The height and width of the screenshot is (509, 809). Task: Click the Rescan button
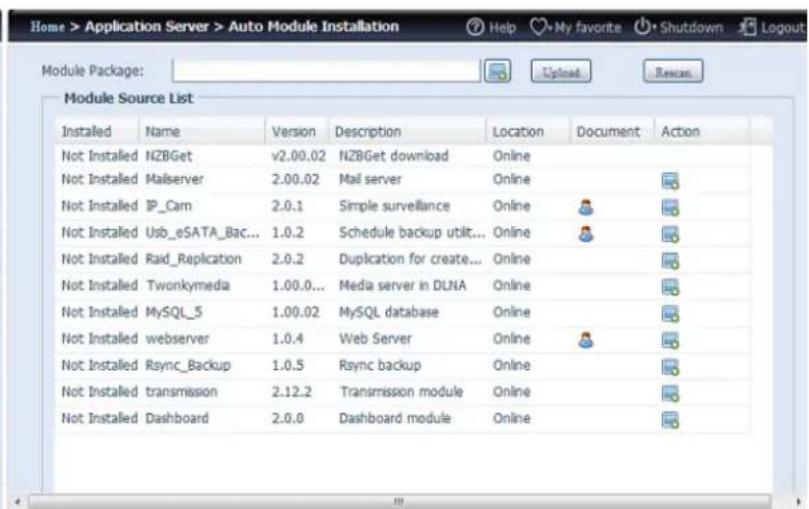pos(673,72)
